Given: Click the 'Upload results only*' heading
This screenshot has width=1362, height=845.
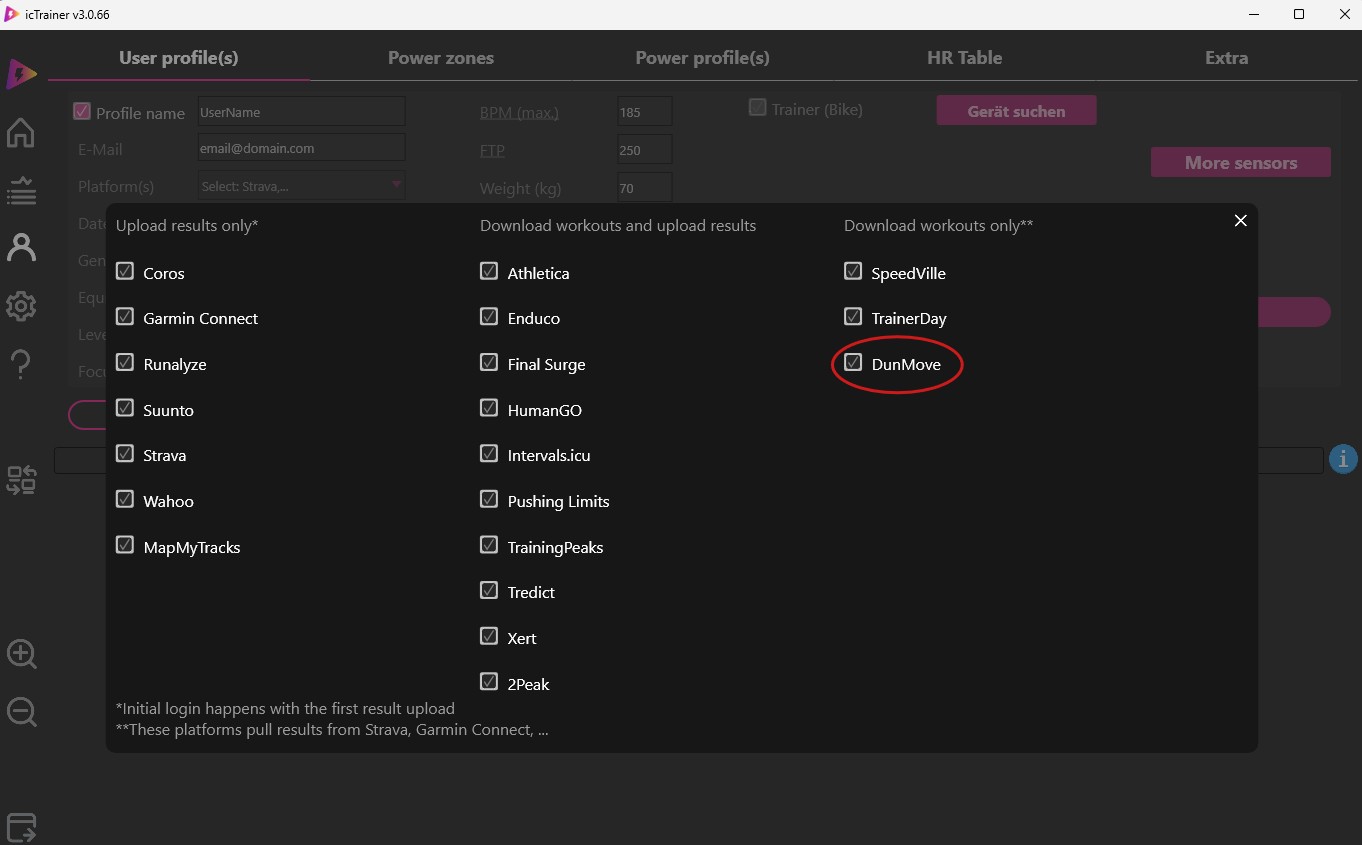Looking at the screenshot, I should pyautogui.click(x=187, y=225).
